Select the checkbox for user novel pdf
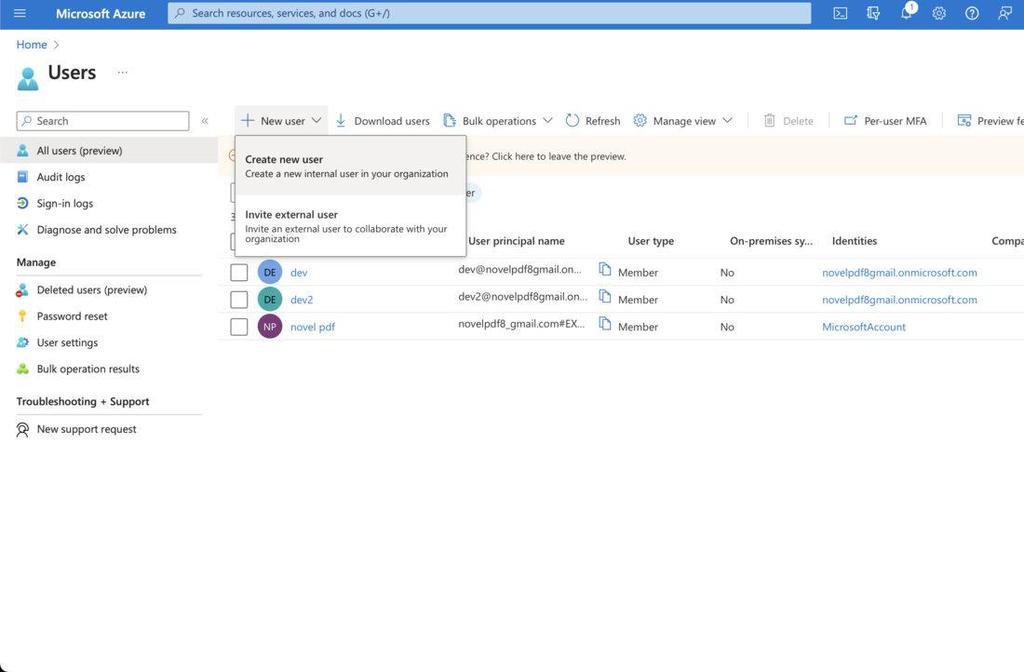This screenshot has height=672, width=1024. [239, 327]
